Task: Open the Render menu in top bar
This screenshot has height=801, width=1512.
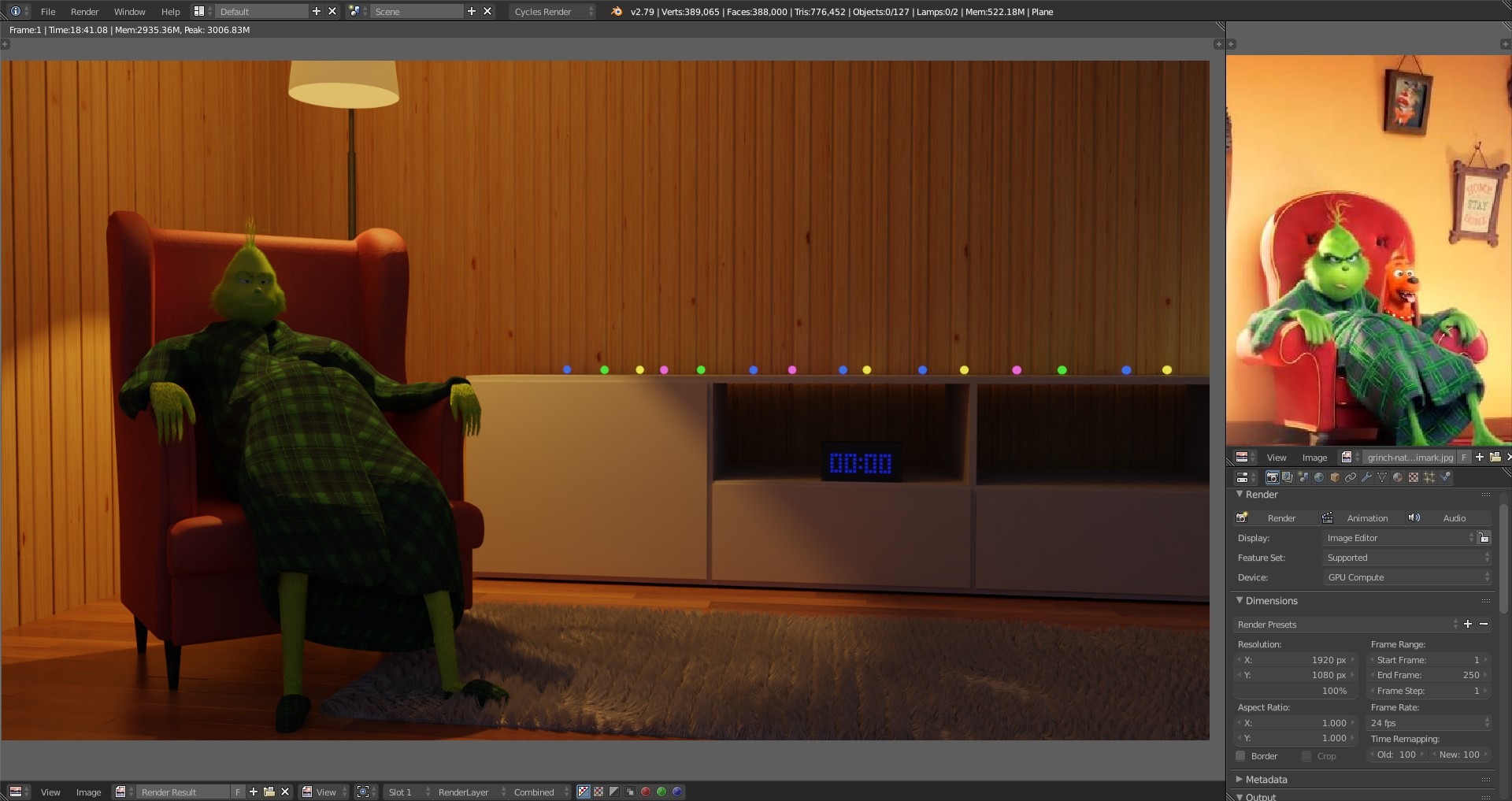Action: pyautogui.click(x=84, y=11)
